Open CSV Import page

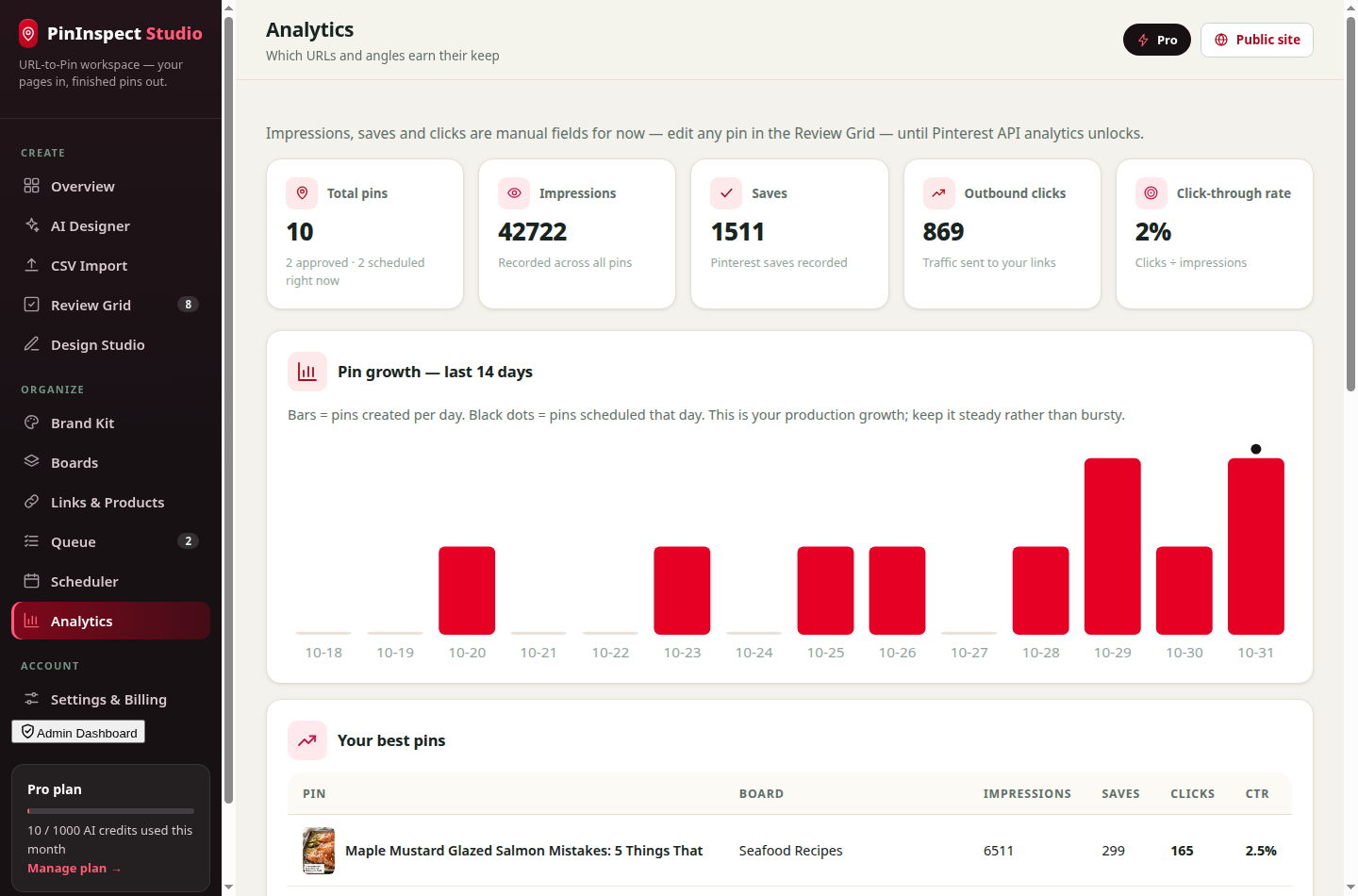click(x=110, y=266)
